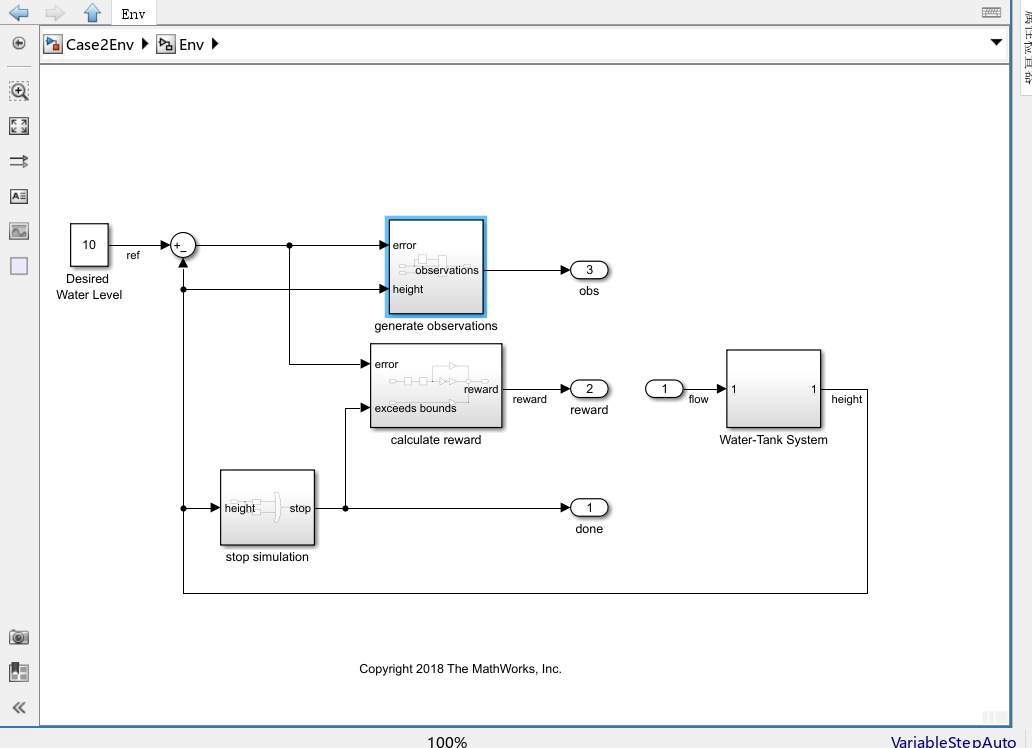
Task: Open the breadcrumb bar dropdown arrow
Action: 996,42
